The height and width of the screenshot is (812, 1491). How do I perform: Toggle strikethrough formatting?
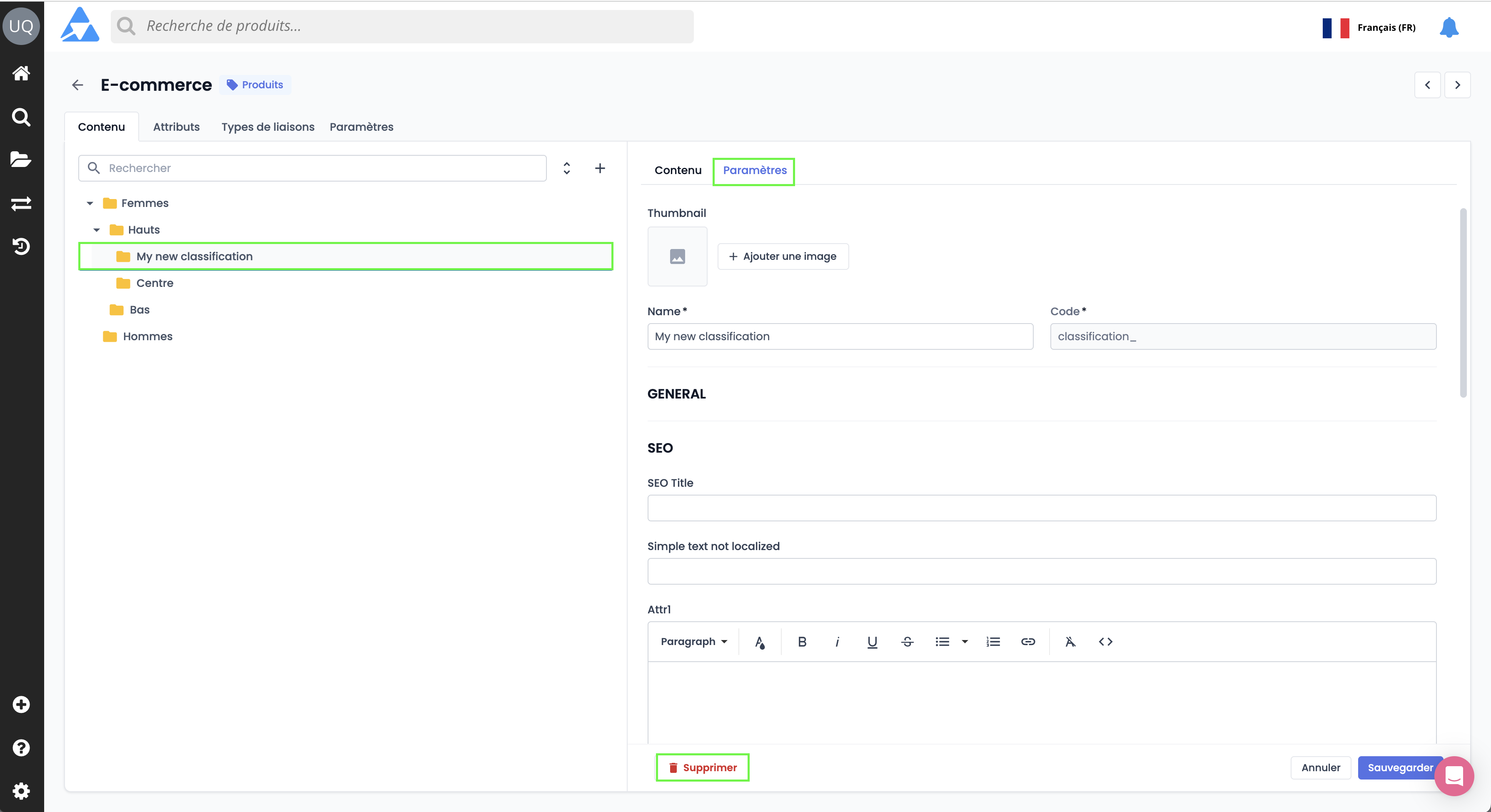coord(908,642)
